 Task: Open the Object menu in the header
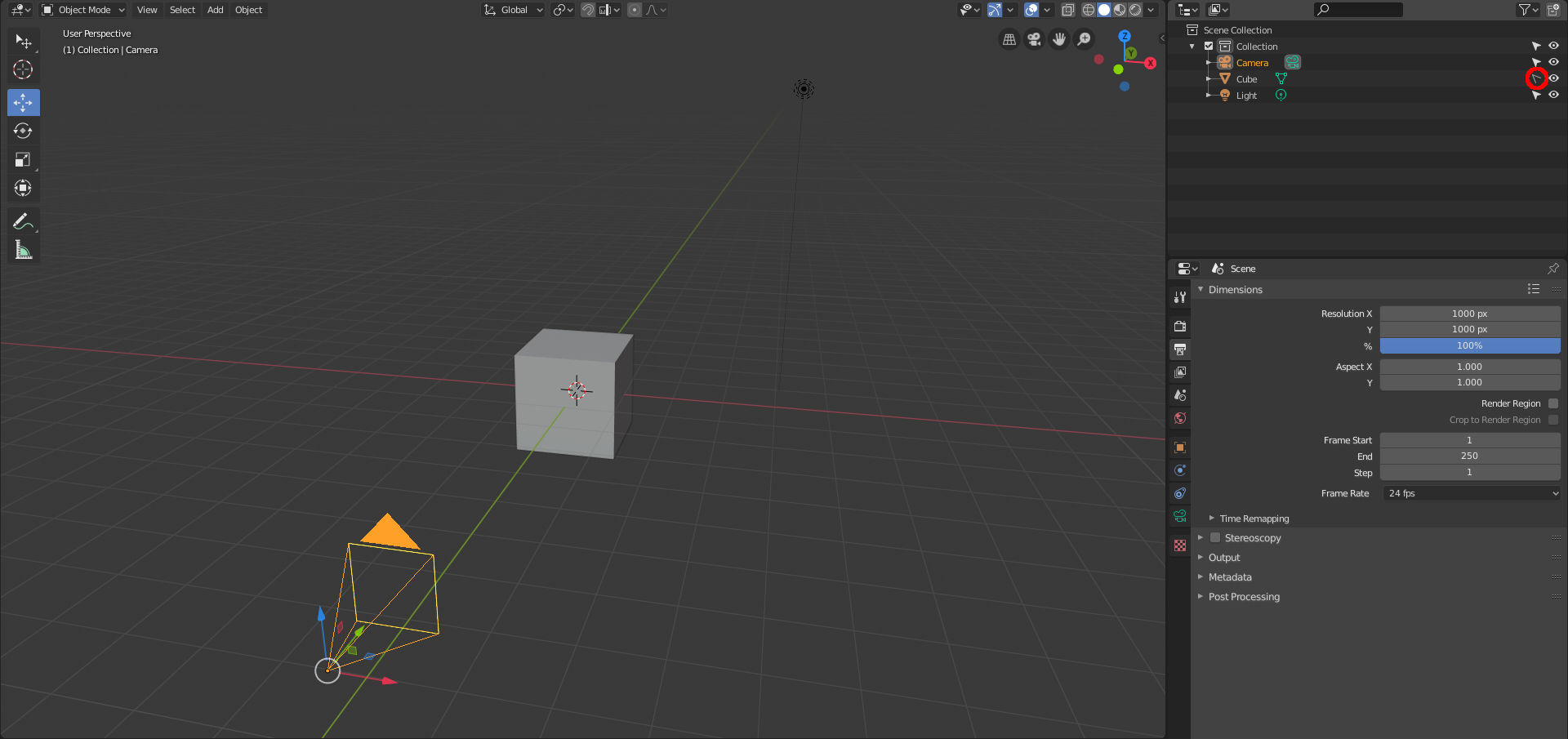coord(248,10)
